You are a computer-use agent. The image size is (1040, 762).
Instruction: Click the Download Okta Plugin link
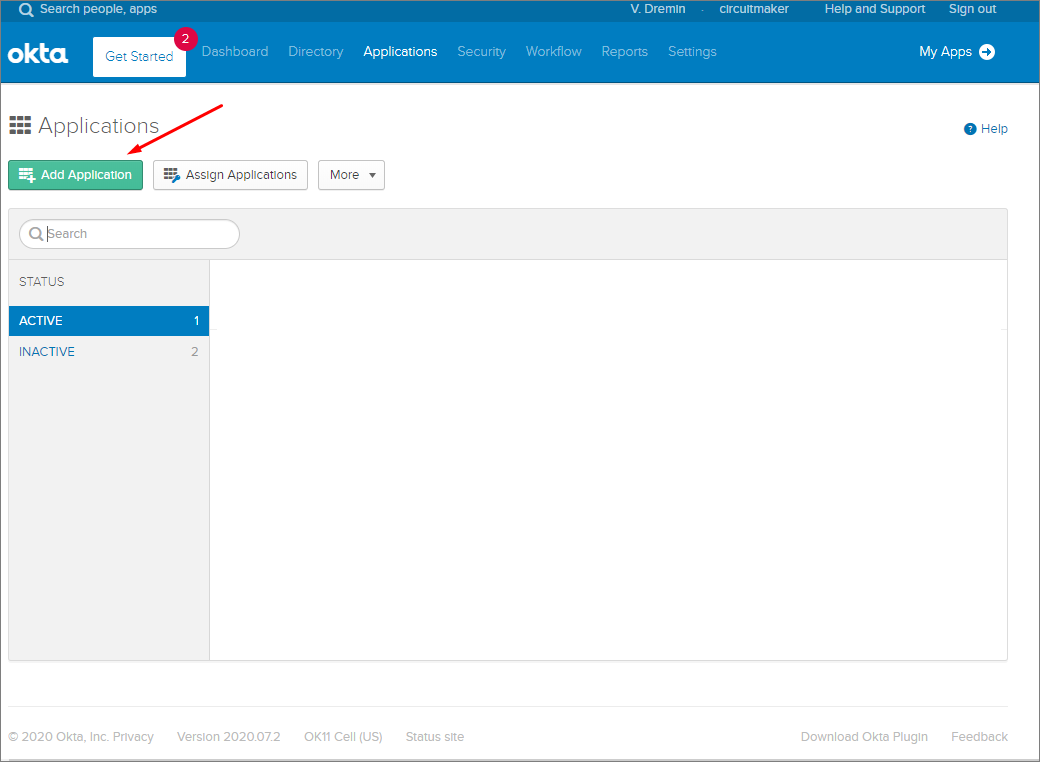[x=864, y=737]
